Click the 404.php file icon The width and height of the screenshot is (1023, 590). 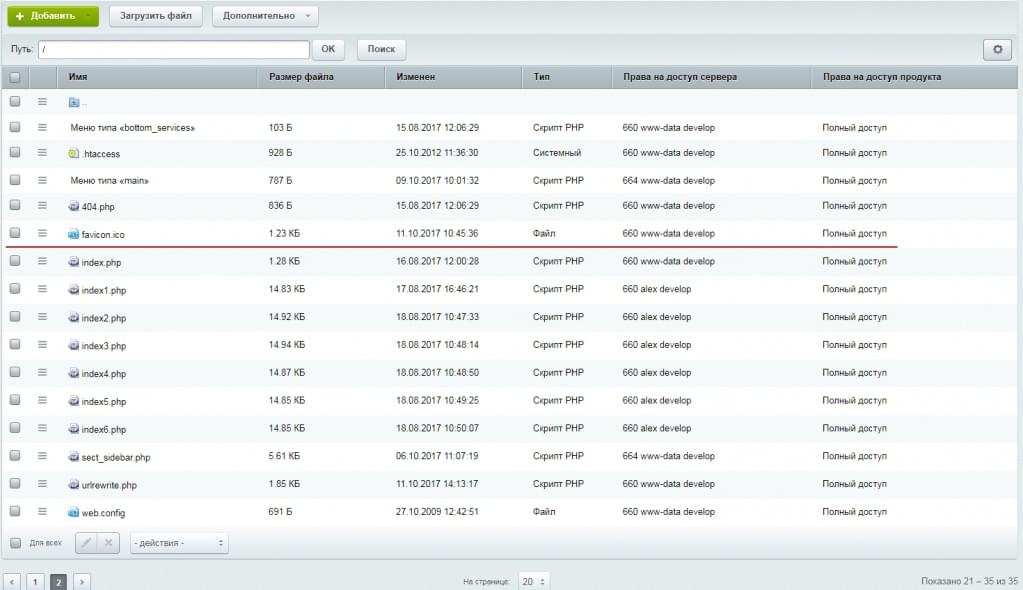(73, 206)
